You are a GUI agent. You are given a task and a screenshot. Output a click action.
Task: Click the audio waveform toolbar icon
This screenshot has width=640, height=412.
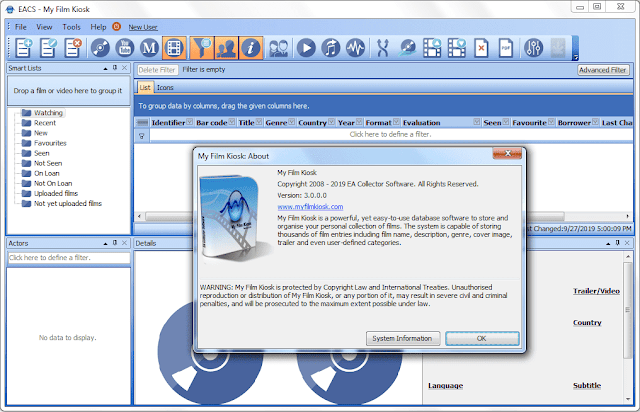coord(356,48)
